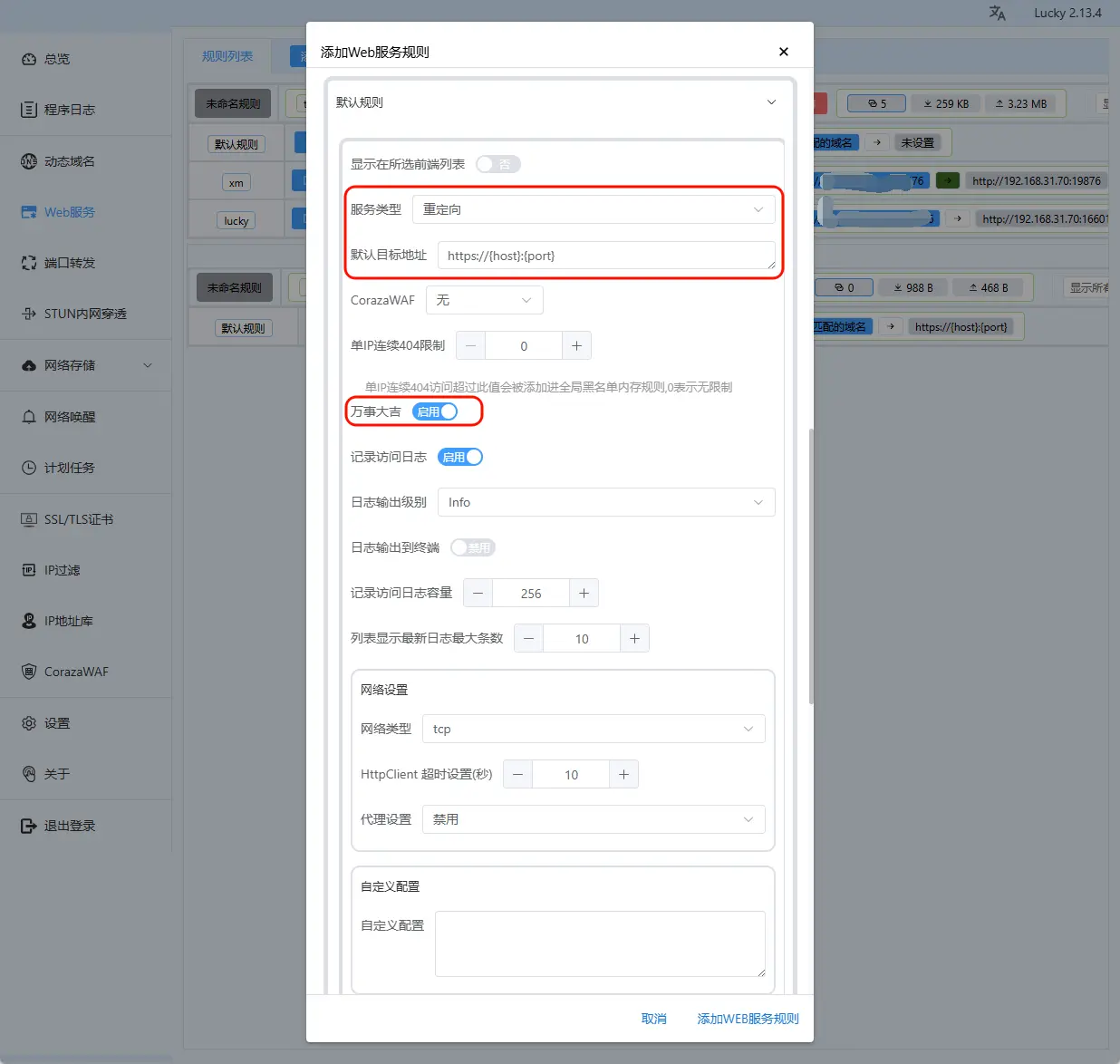Toggle the 万事大吉 switch
This screenshot has width=1120, height=1064.
[x=435, y=411]
